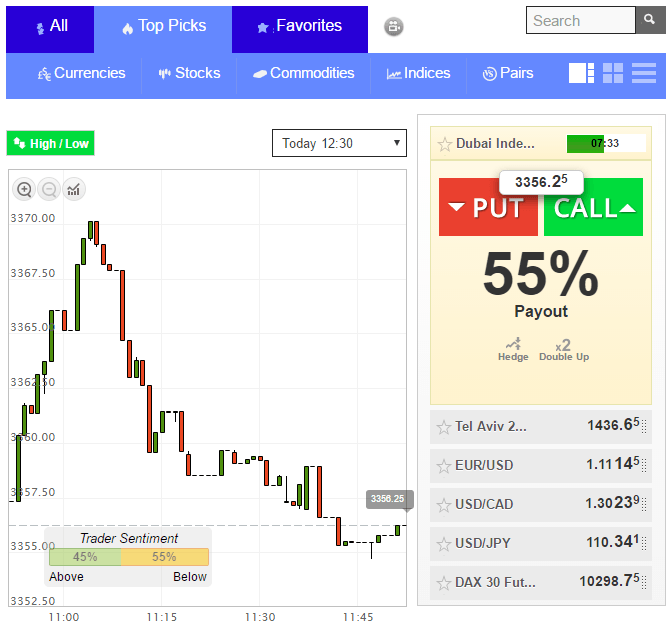This screenshot has width=672, height=629.
Task: Filter by Commodities category
Action: point(303,73)
